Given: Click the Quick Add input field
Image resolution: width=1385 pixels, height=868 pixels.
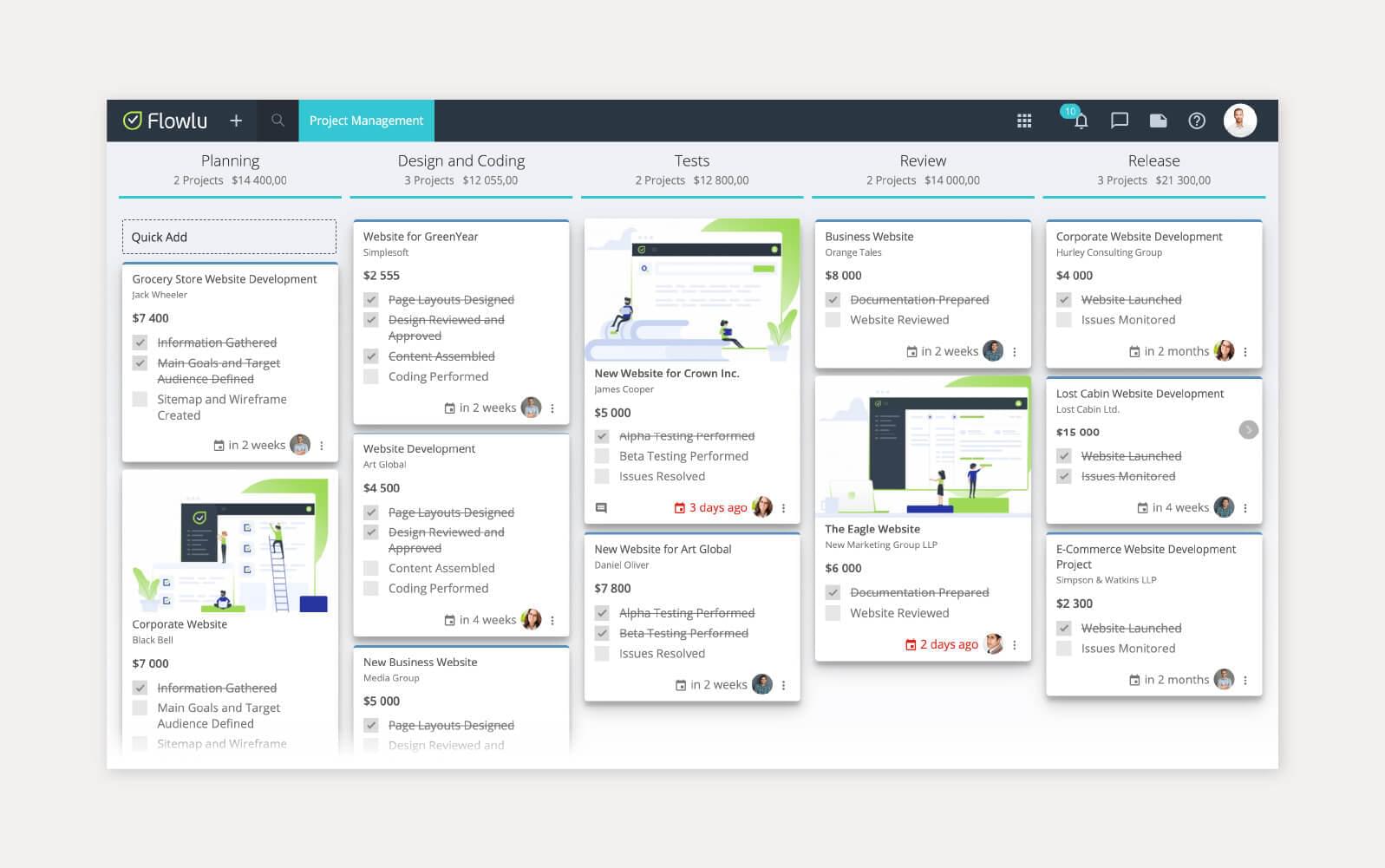Looking at the screenshot, I should [x=229, y=237].
